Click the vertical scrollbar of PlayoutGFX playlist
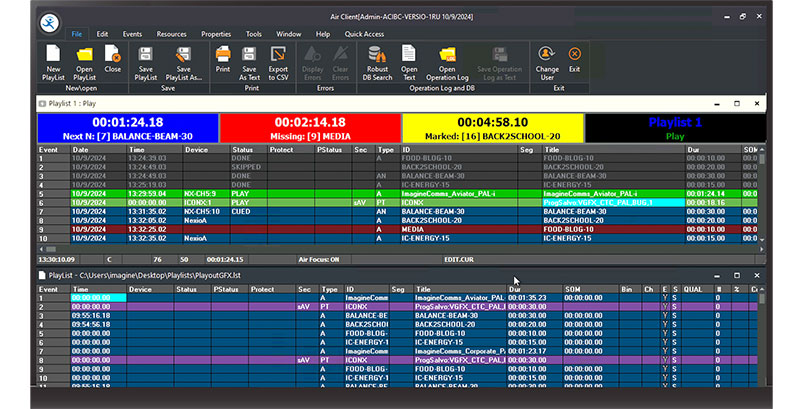This screenshot has height=409, width=800. 763,335
